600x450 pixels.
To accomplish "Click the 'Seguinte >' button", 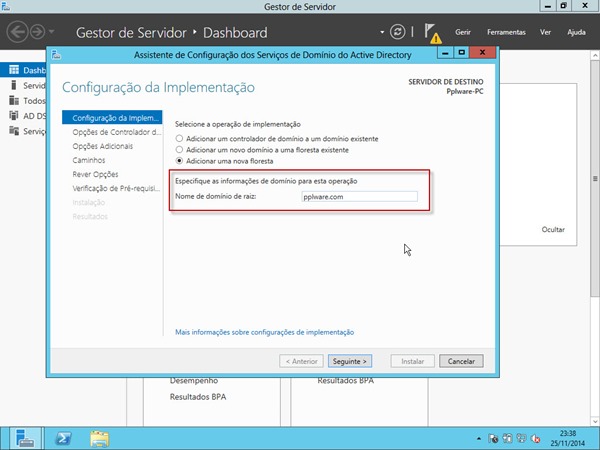I will (350, 361).
